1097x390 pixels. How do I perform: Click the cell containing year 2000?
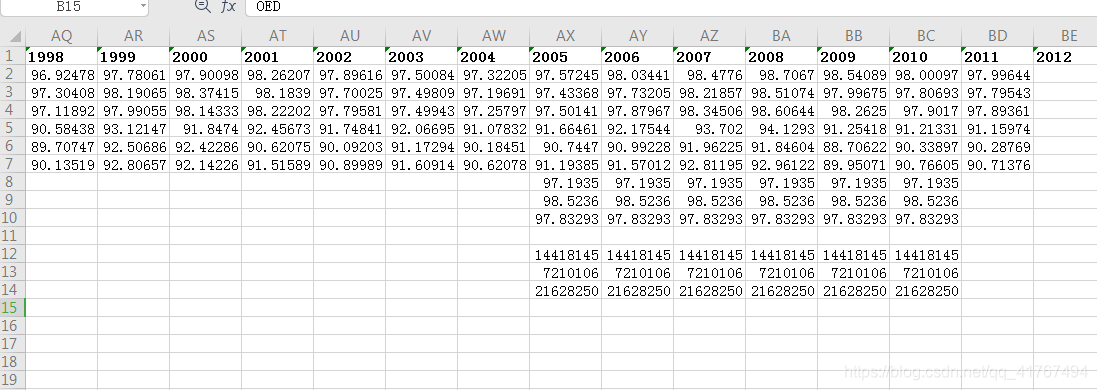coord(206,56)
